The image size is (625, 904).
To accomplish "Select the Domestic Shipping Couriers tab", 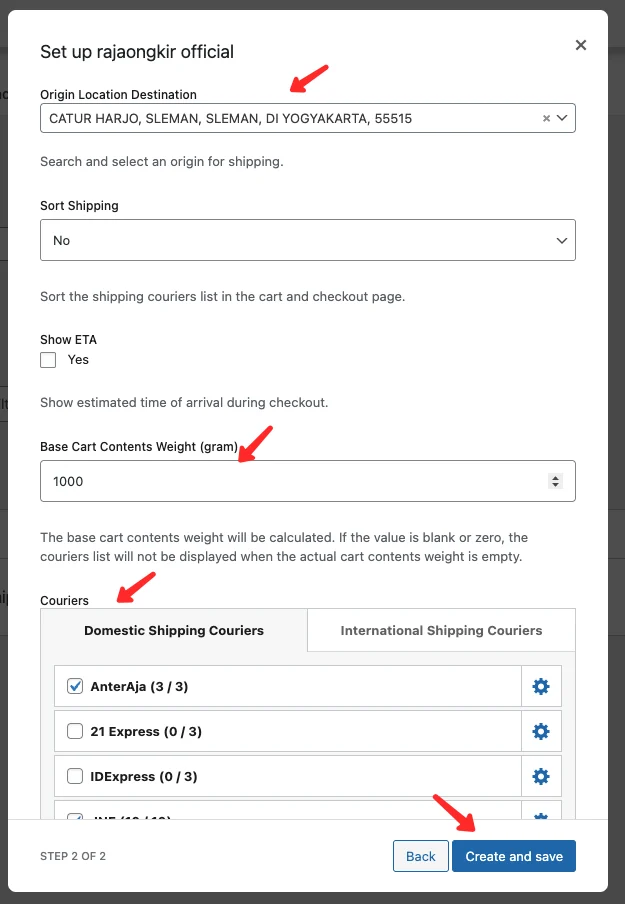I will point(173,630).
